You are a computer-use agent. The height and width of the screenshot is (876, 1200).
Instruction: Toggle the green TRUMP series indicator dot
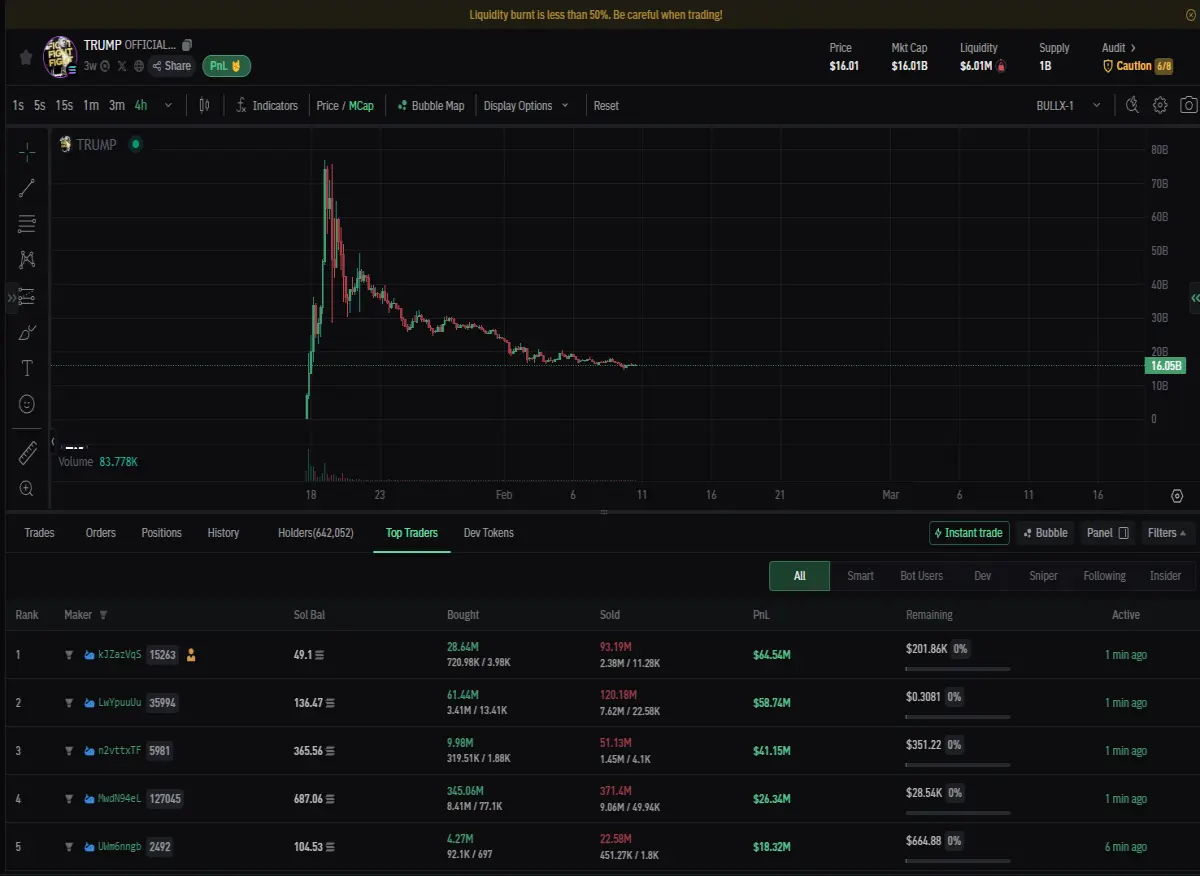point(135,144)
